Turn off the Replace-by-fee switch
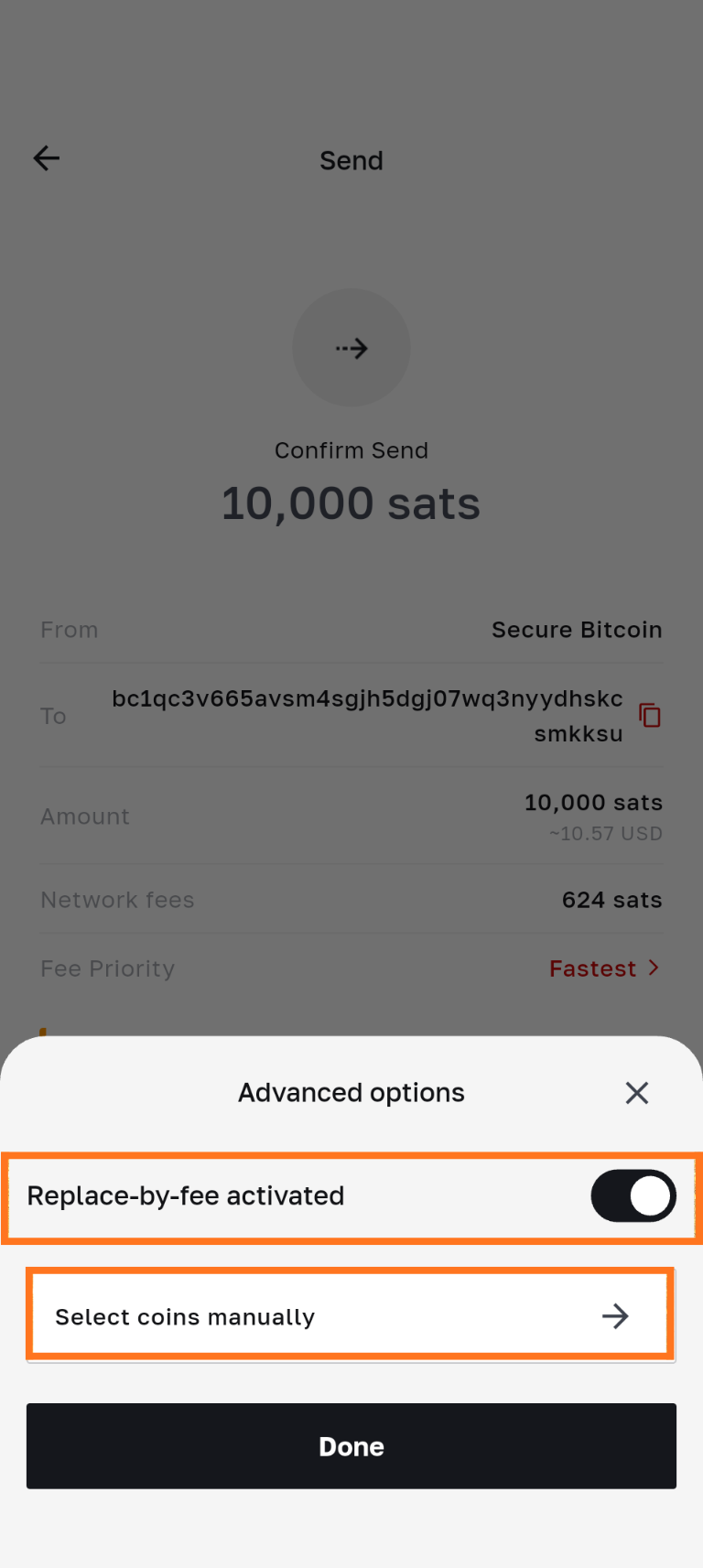Screen dimensions: 703x1568 pos(633,1195)
